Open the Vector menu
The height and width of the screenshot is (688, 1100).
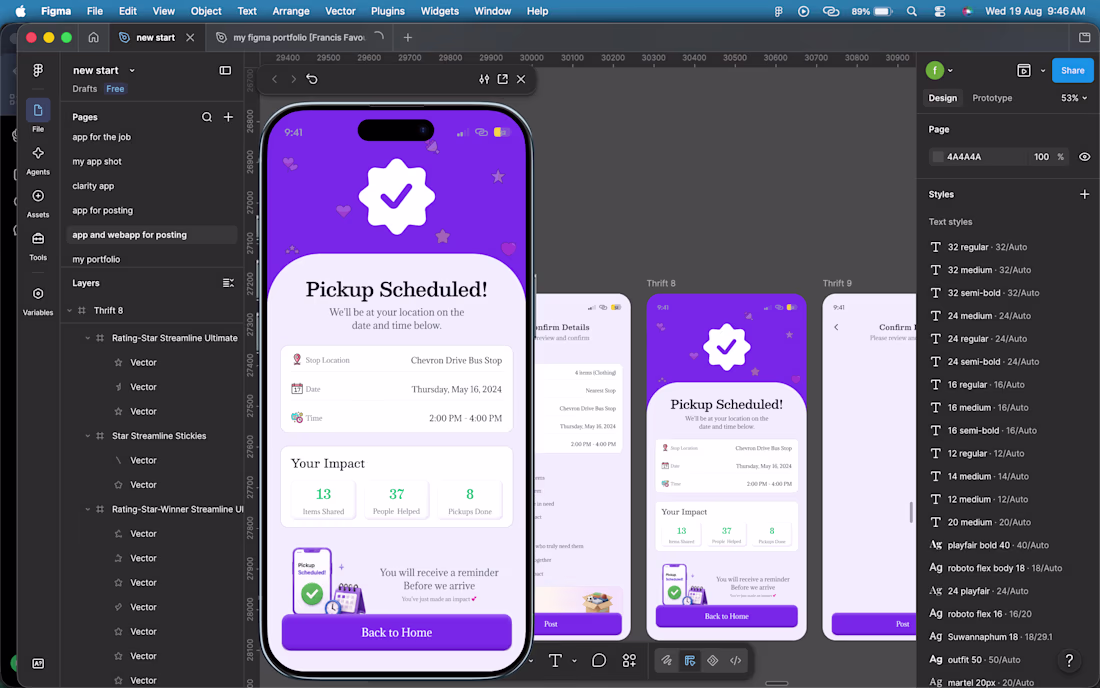[x=340, y=11]
